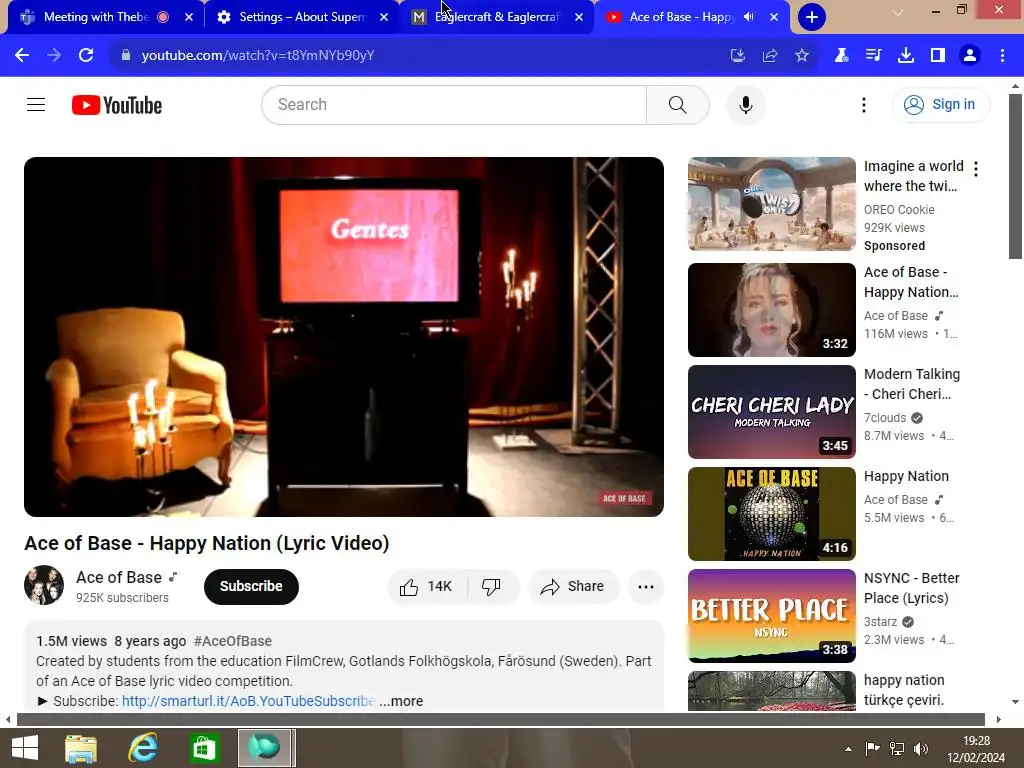Click the video player

344,337
